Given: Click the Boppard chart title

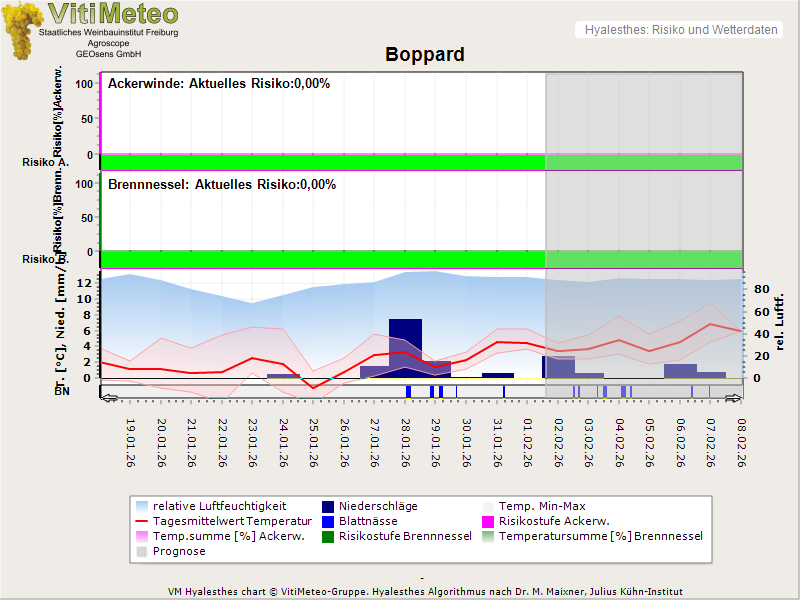Looking at the screenshot, I should pos(424,55).
